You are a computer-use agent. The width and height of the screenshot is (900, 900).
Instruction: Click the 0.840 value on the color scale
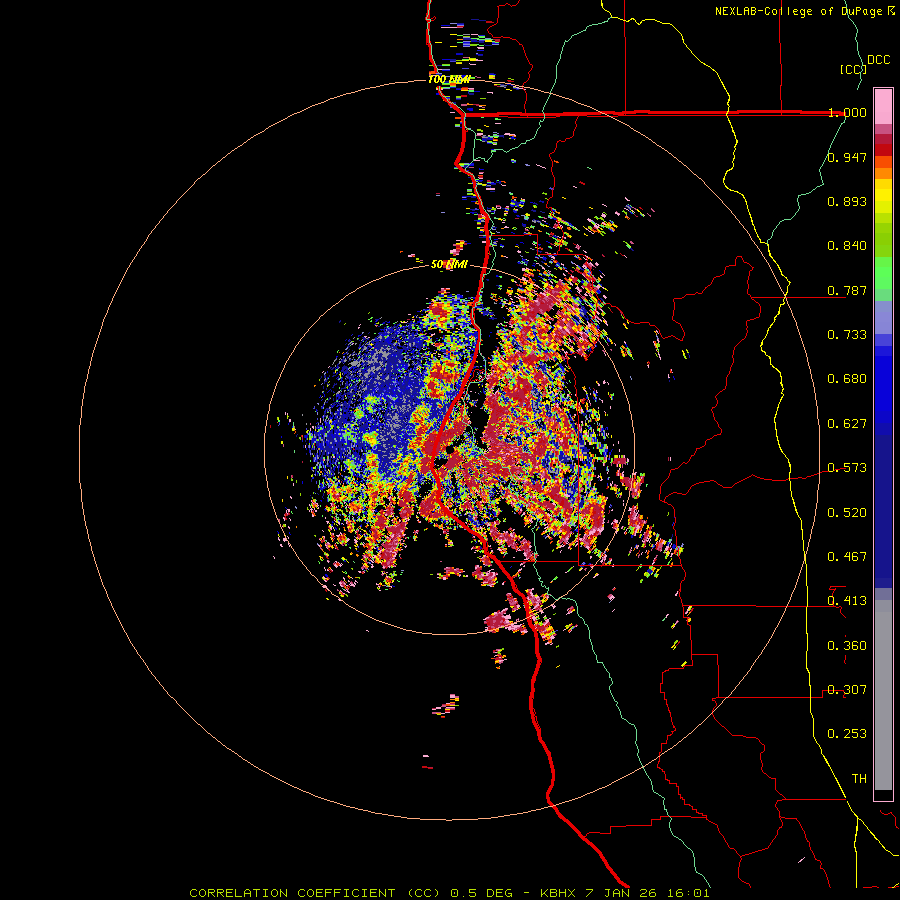click(x=847, y=246)
